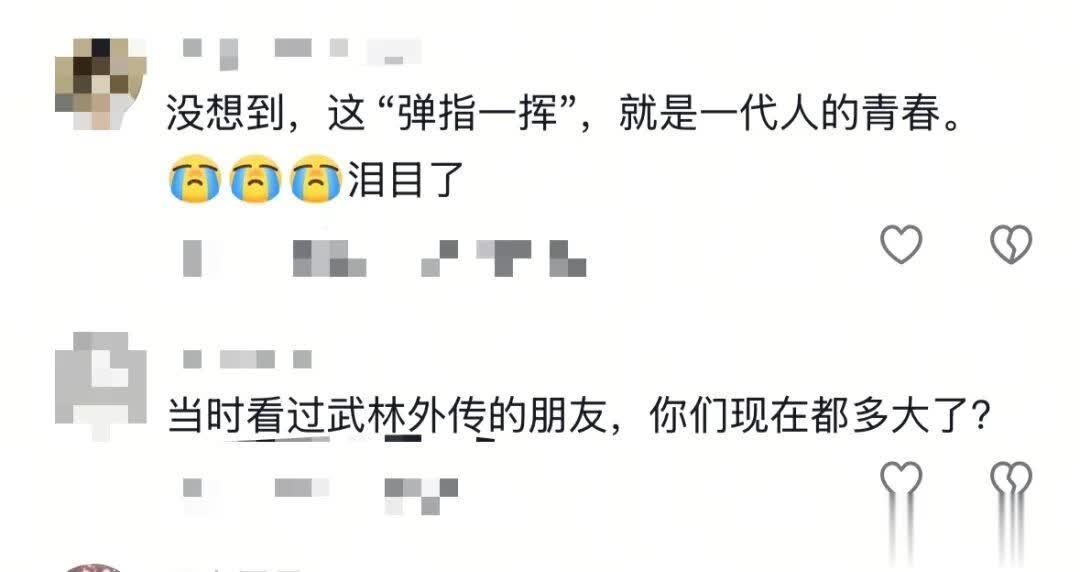Open the first commenter's pixelated avatar
Viewport: 1080px width, 572px height.
[101, 84]
